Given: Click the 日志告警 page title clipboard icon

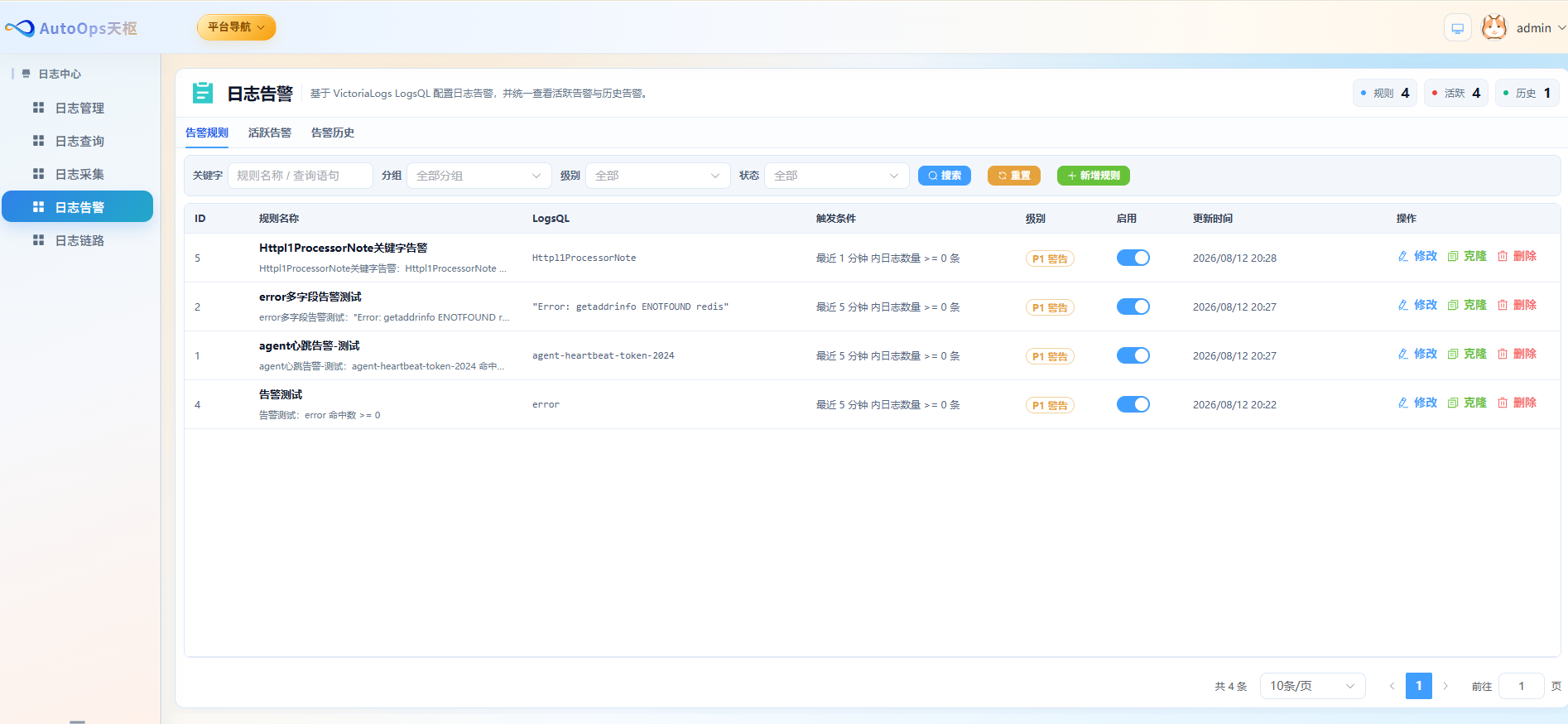Looking at the screenshot, I should (203, 93).
